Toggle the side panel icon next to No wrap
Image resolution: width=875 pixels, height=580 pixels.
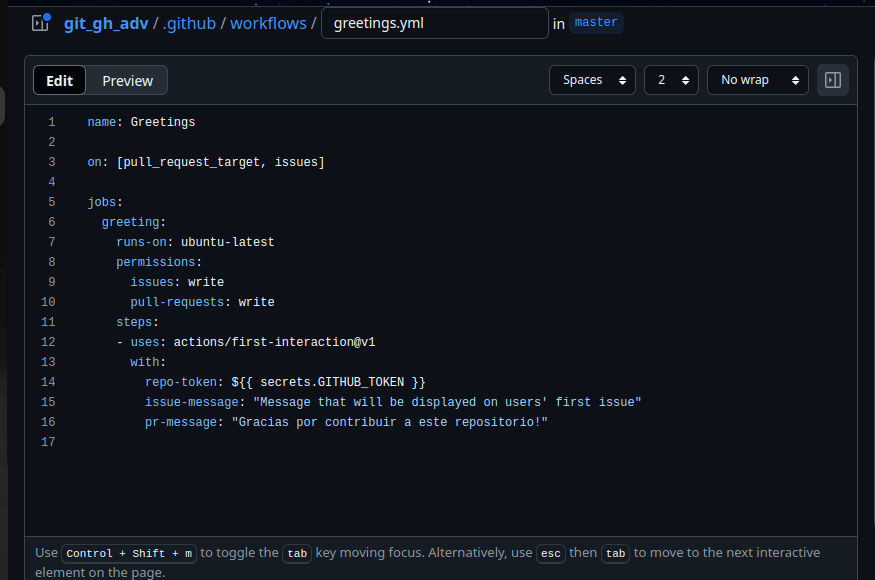(x=833, y=80)
